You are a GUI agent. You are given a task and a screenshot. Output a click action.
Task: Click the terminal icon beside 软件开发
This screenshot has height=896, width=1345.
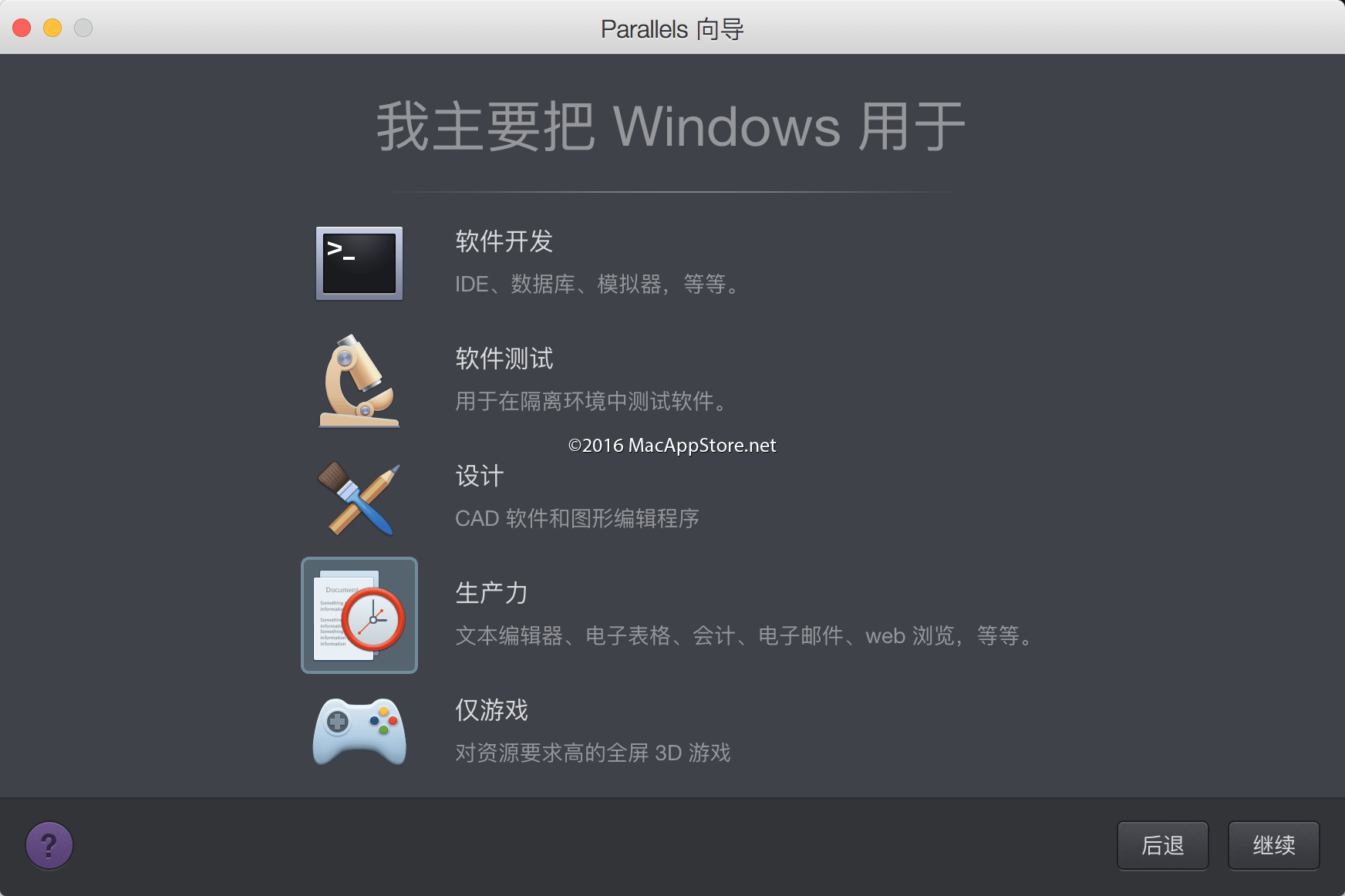(x=359, y=264)
